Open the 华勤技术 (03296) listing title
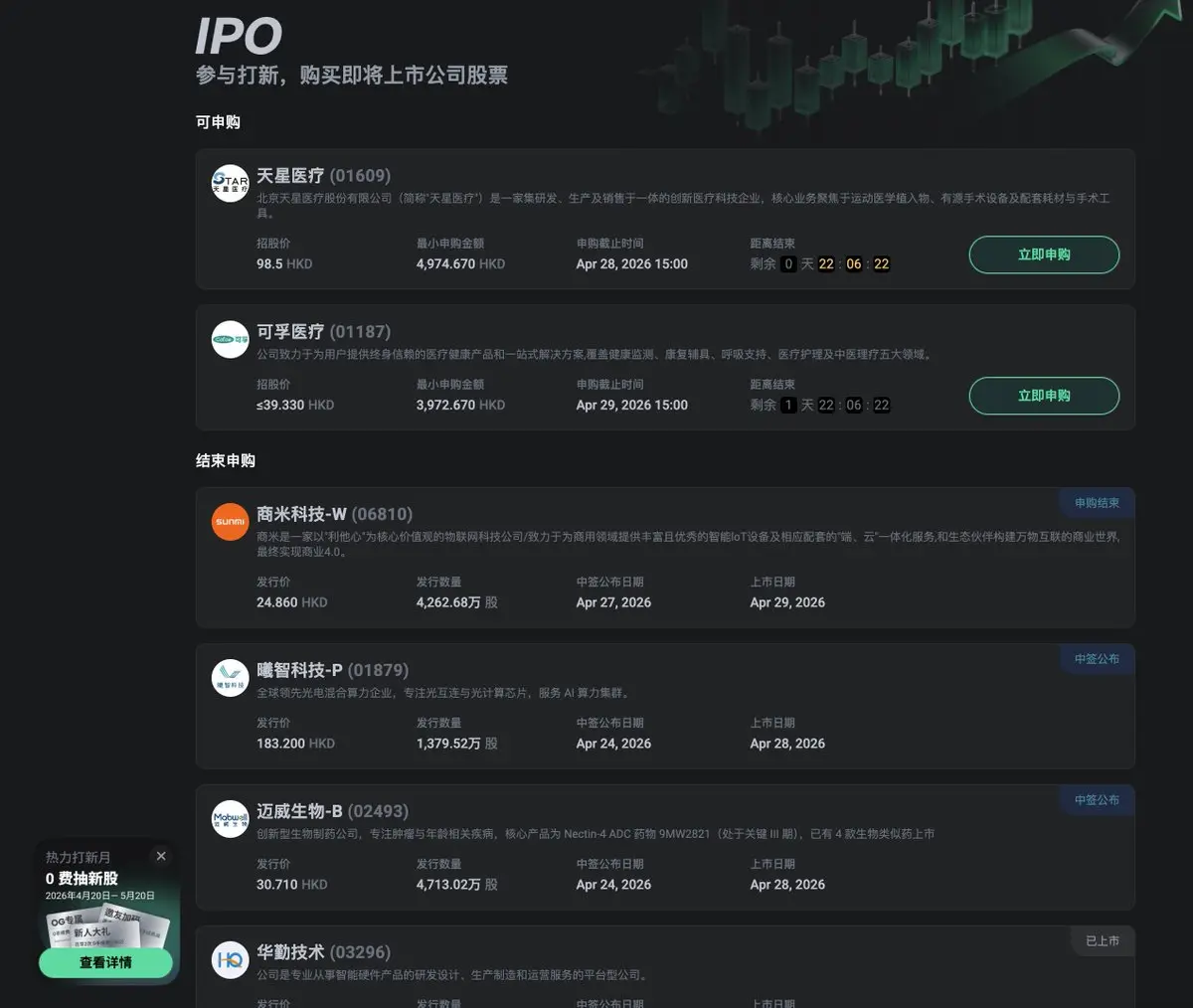 [323, 952]
